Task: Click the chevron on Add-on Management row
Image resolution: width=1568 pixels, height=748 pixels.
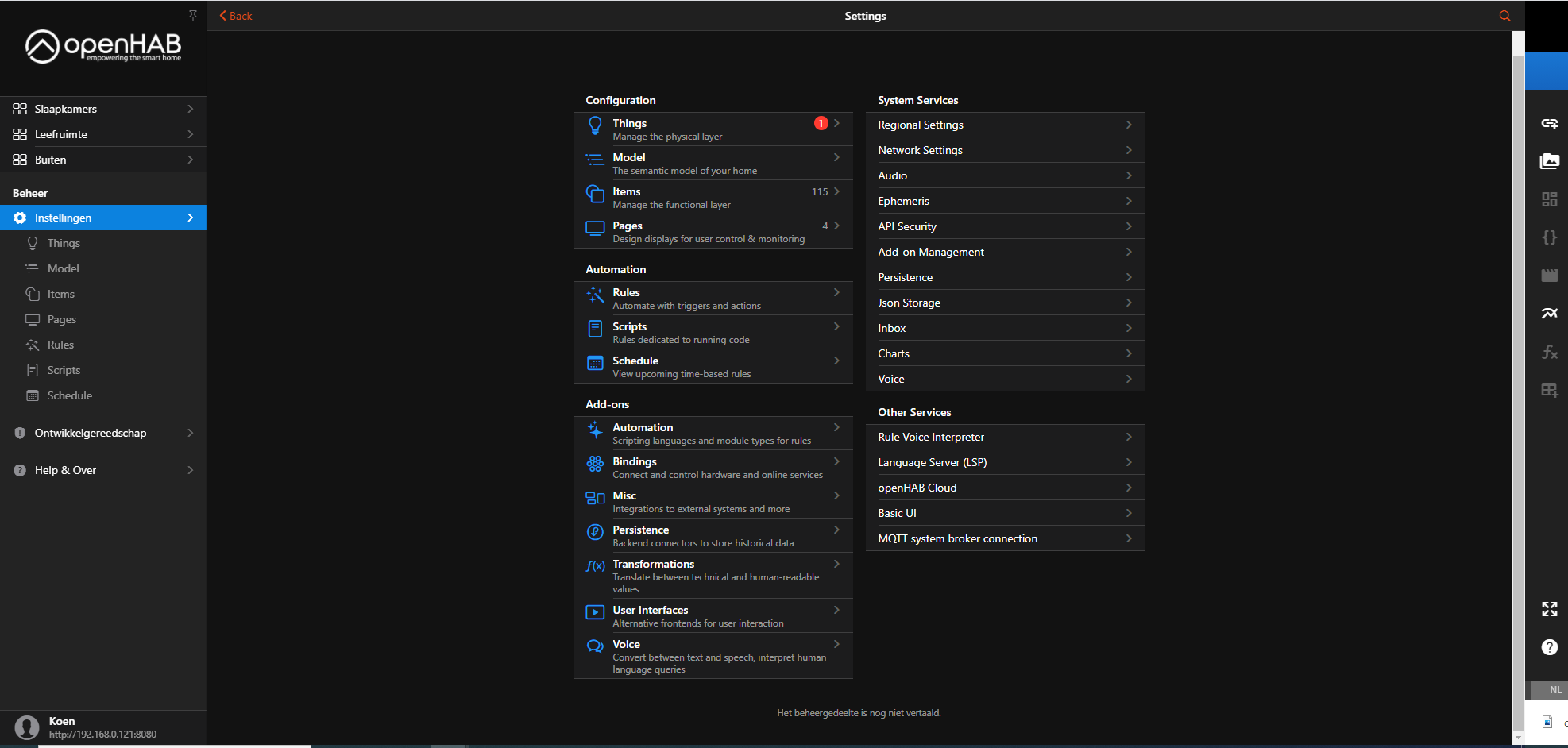Action: pos(1129,252)
